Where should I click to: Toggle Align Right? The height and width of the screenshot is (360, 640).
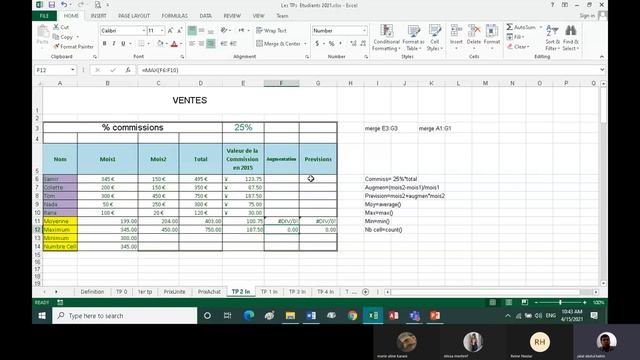coord(211,44)
